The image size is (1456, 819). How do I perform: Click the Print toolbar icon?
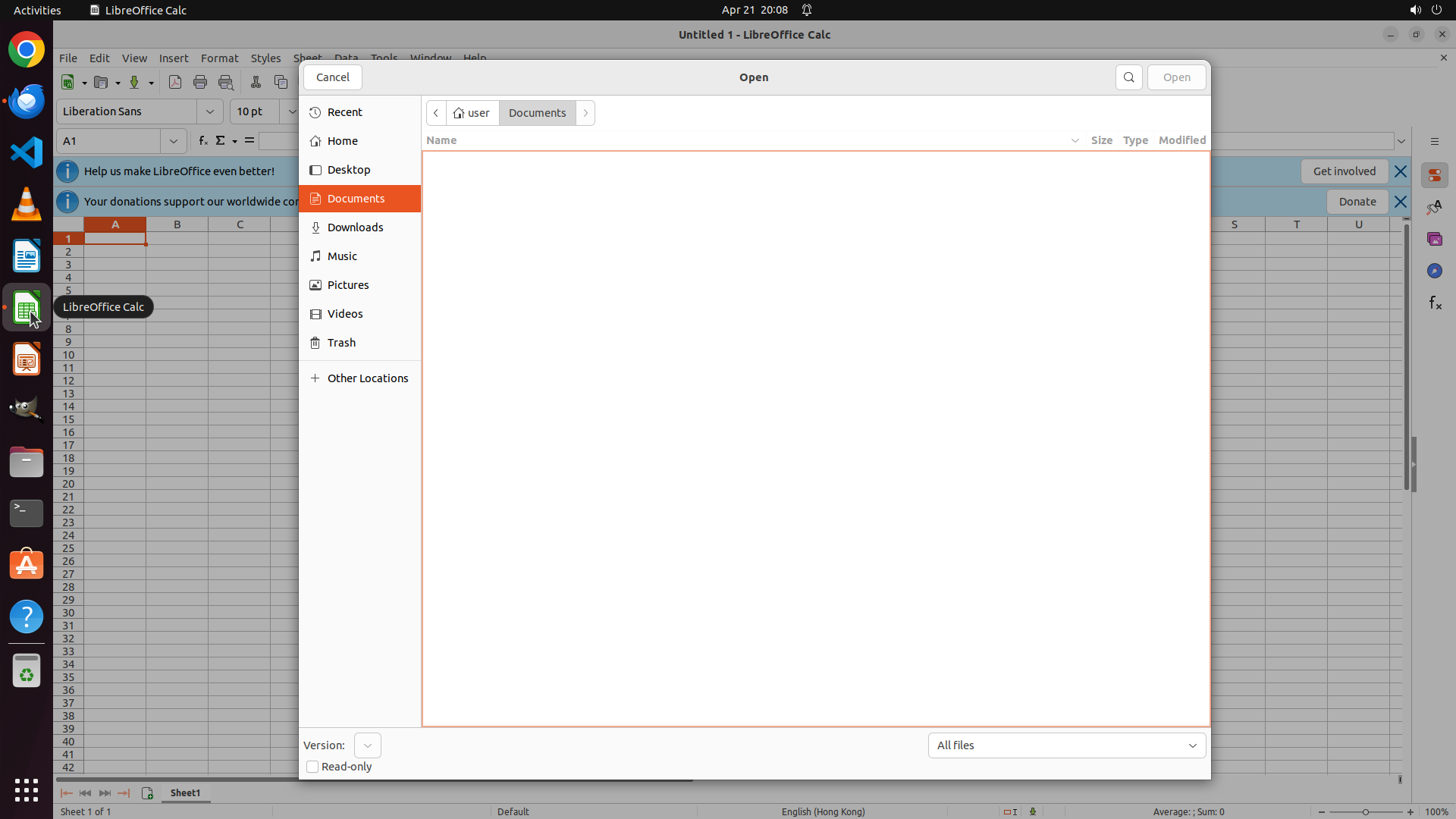[x=200, y=83]
